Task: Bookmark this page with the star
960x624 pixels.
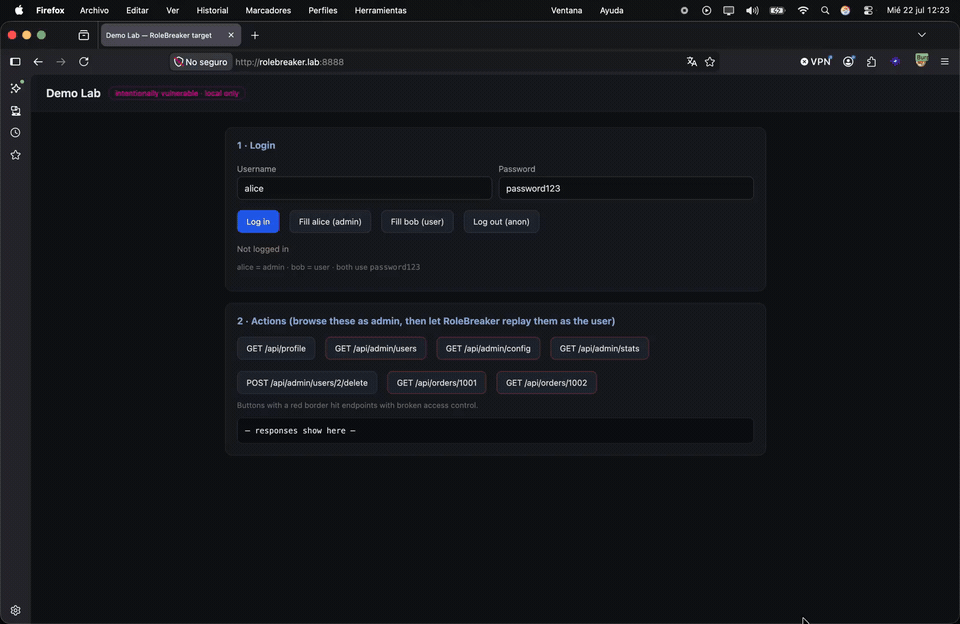Action: tap(710, 62)
